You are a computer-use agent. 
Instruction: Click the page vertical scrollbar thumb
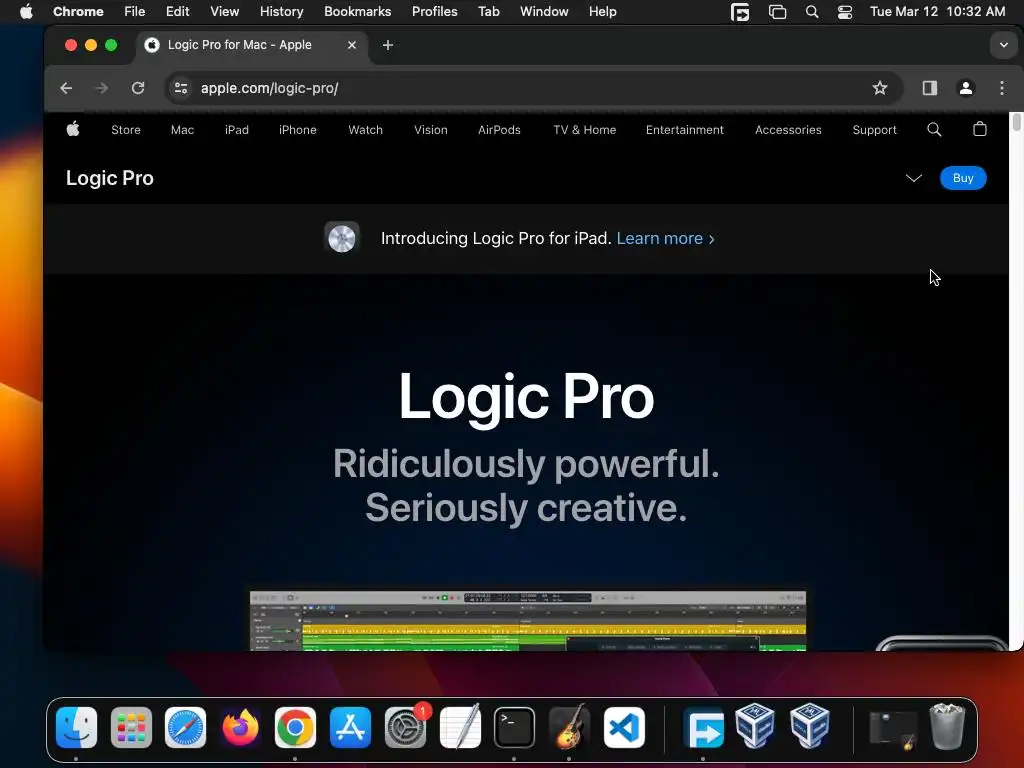pyautogui.click(x=1016, y=121)
